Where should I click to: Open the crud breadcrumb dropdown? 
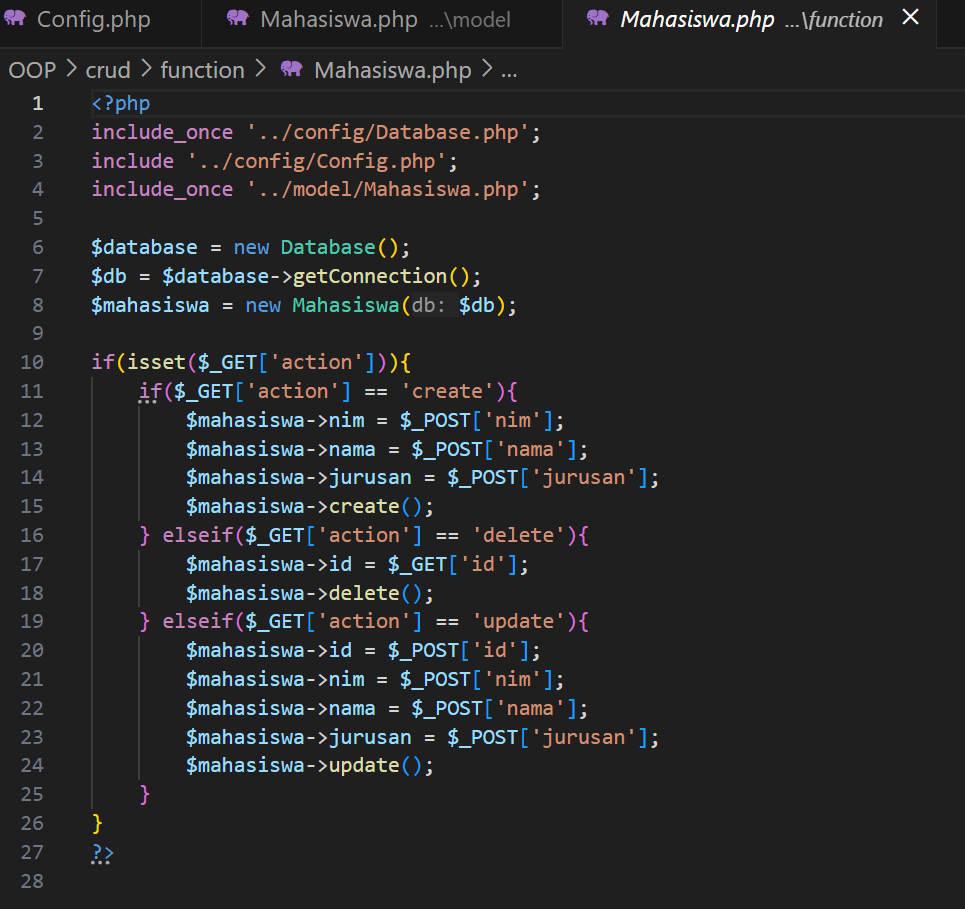tap(108, 70)
